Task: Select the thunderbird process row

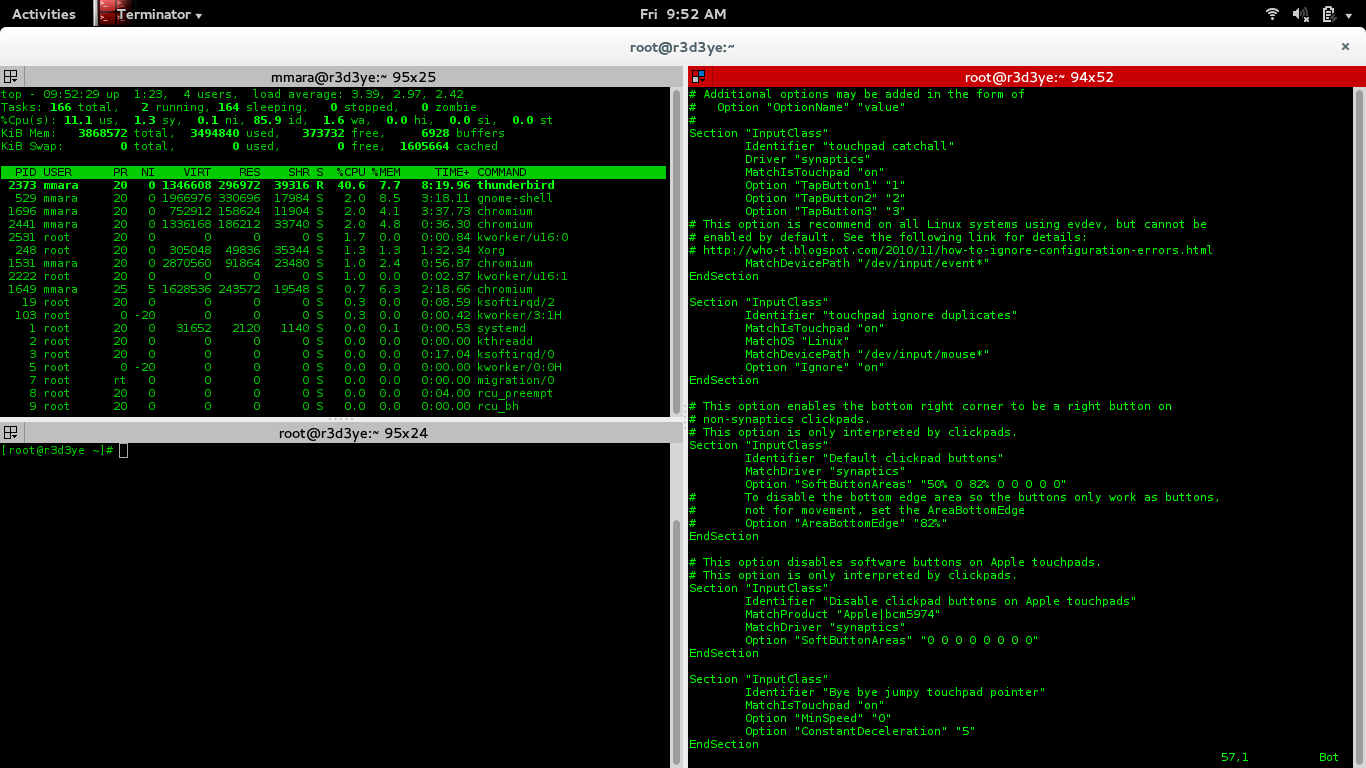Action: click(333, 185)
